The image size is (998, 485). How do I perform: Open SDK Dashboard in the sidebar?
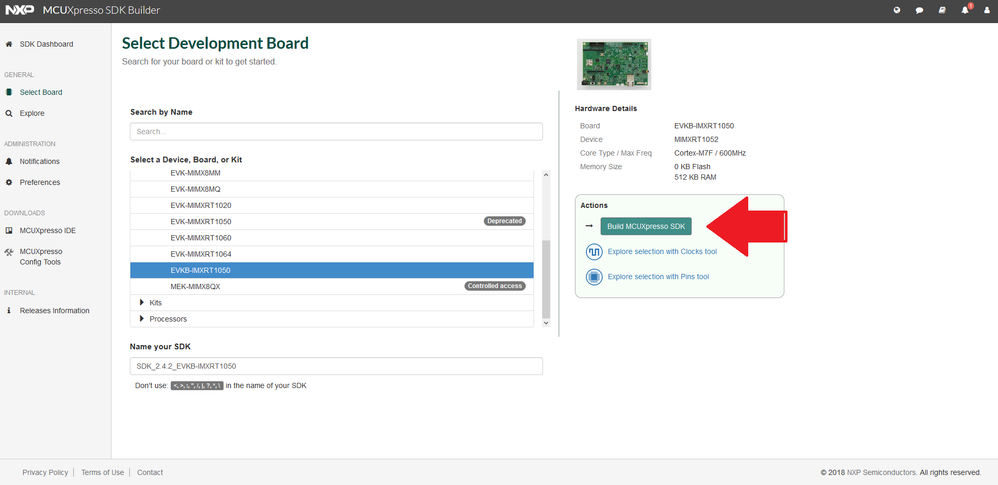pyautogui.click(x=46, y=44)
